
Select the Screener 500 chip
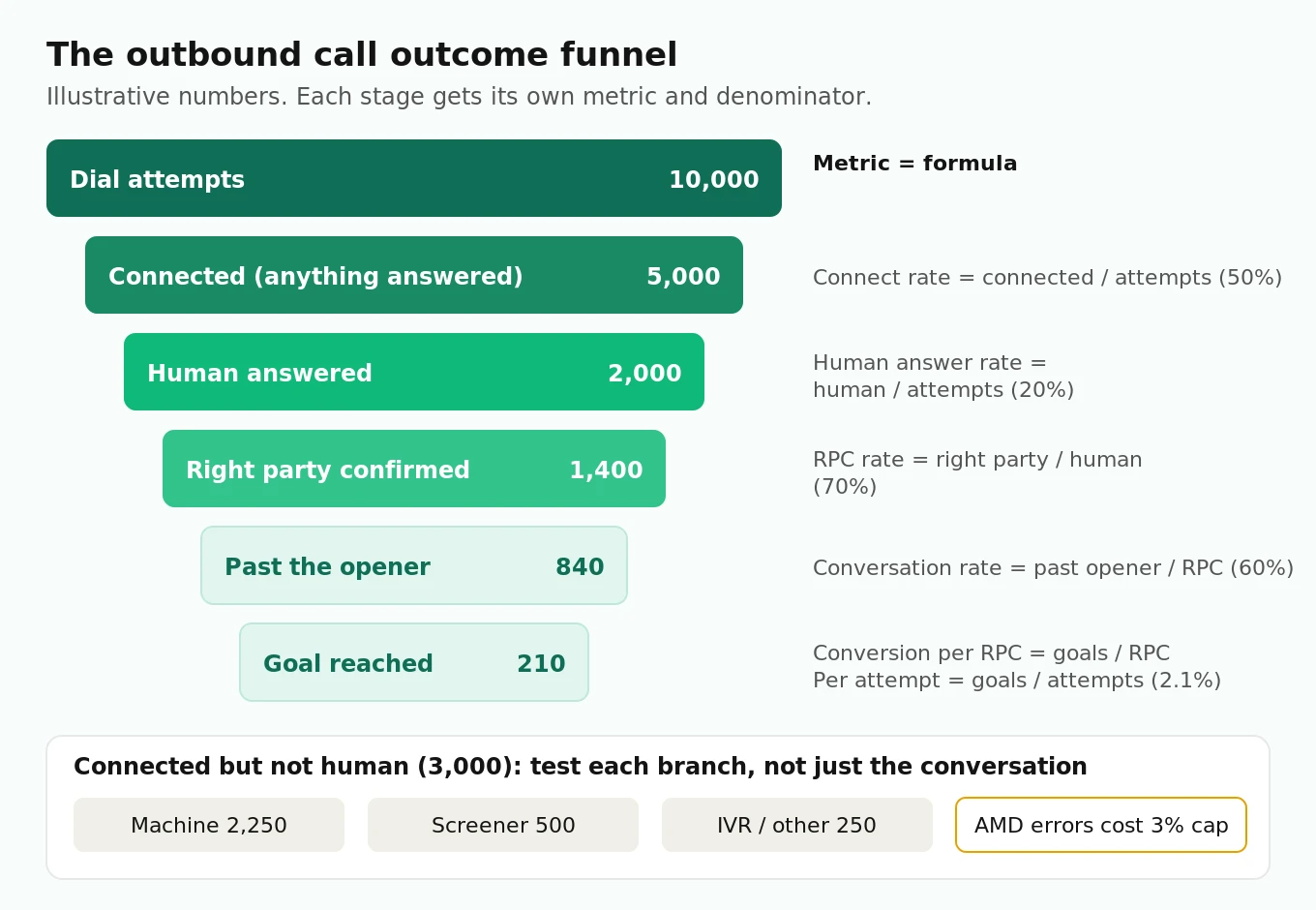pos(503,825)
